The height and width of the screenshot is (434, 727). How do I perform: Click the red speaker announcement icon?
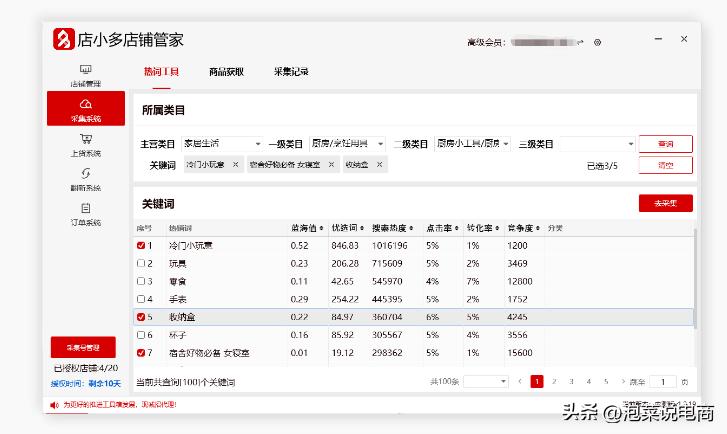(x=54, y=405)
